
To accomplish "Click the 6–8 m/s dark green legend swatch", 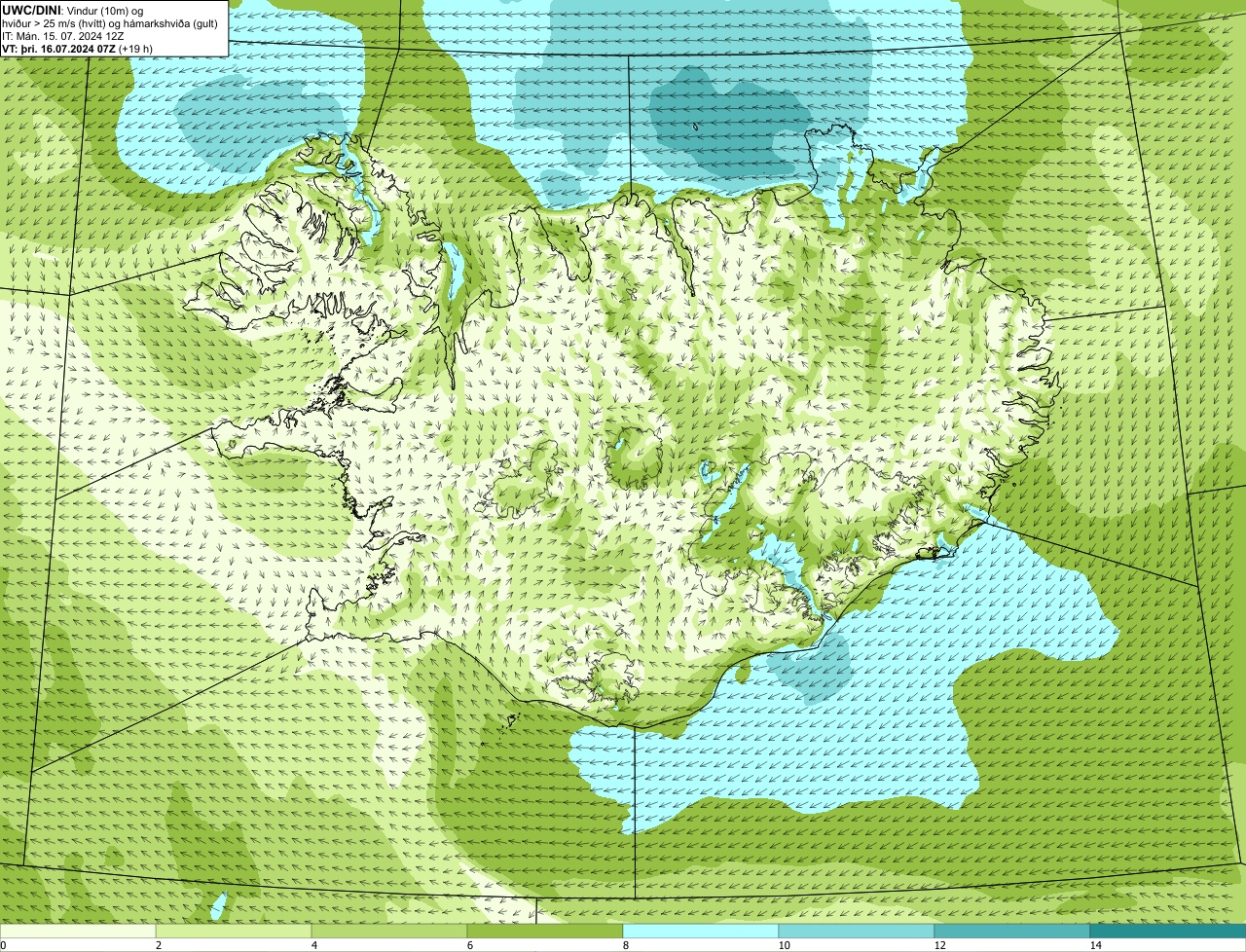I will (545, 931).
